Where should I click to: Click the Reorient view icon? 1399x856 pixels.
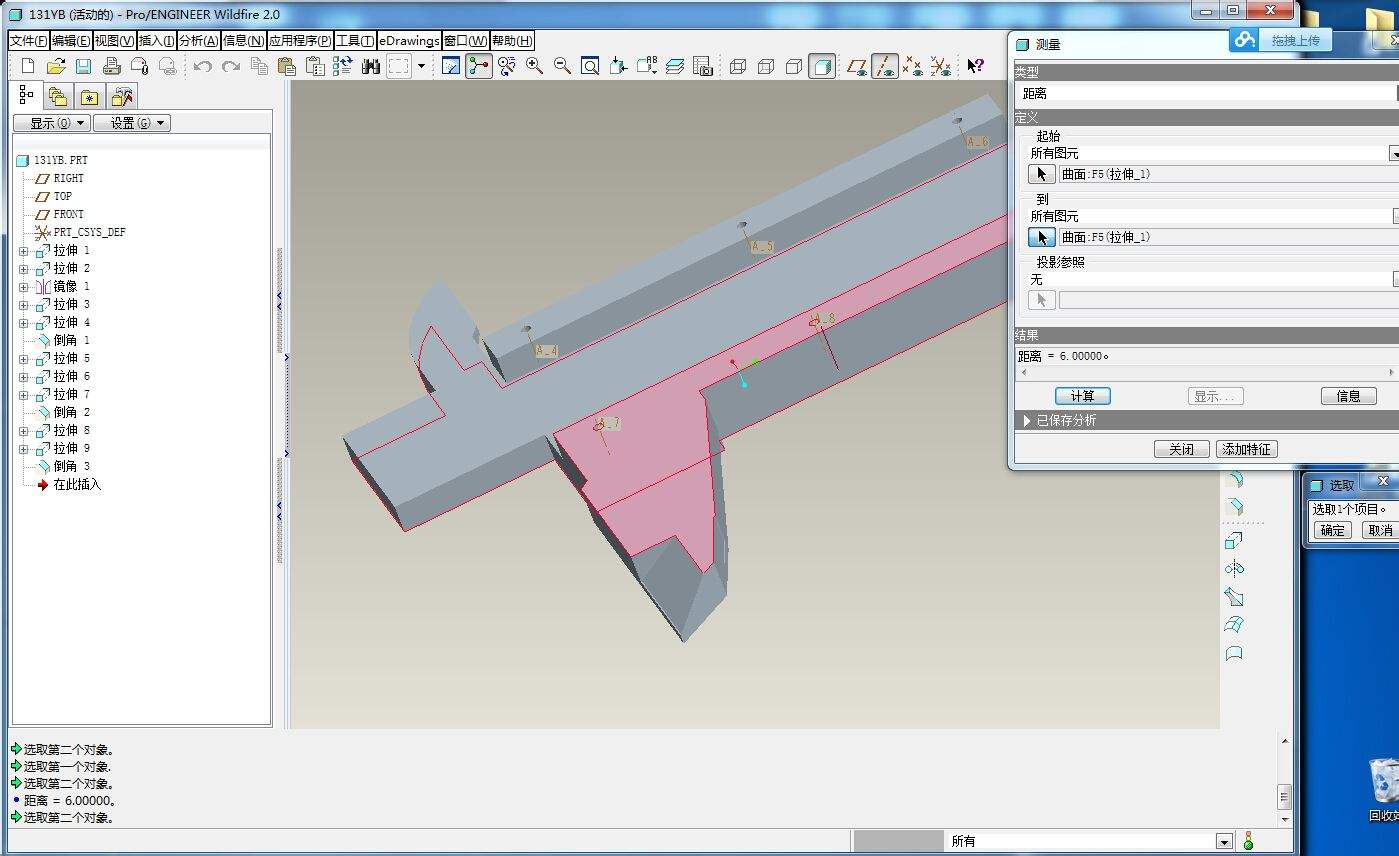(619, 66)
